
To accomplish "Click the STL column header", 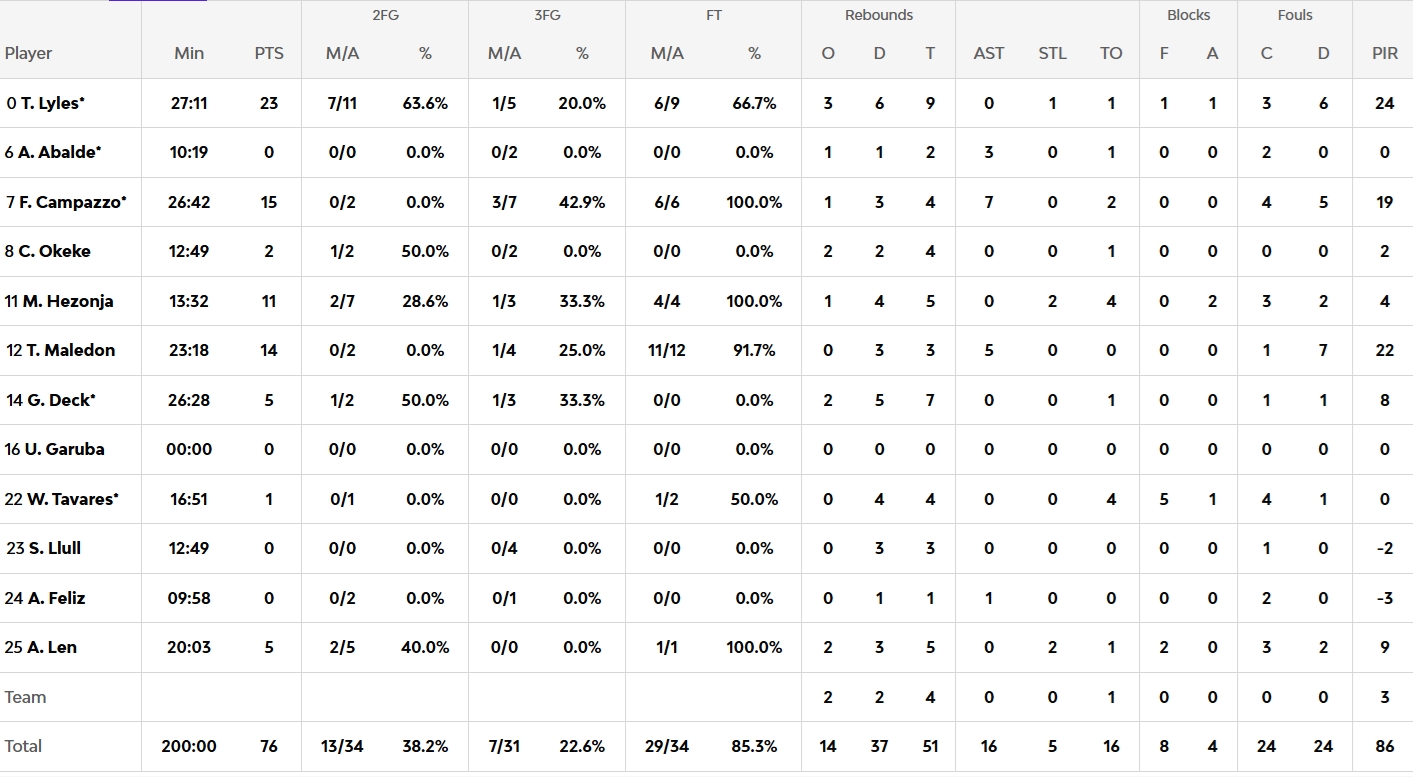I will (1052, 53).
